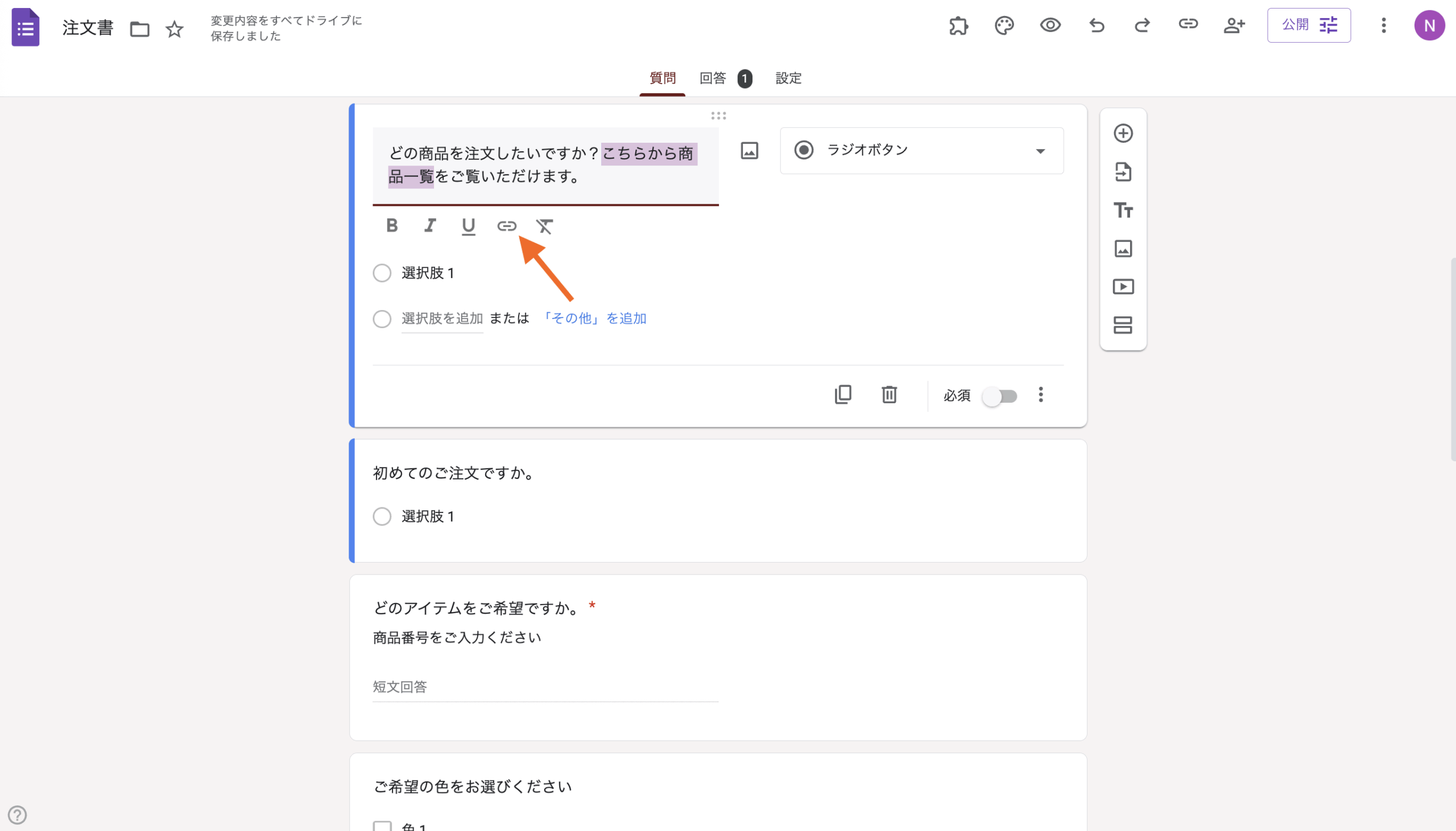The width and height of the screenshot is (1456, 831).
Task: Clear formatting of the title text
Action: 544,226
